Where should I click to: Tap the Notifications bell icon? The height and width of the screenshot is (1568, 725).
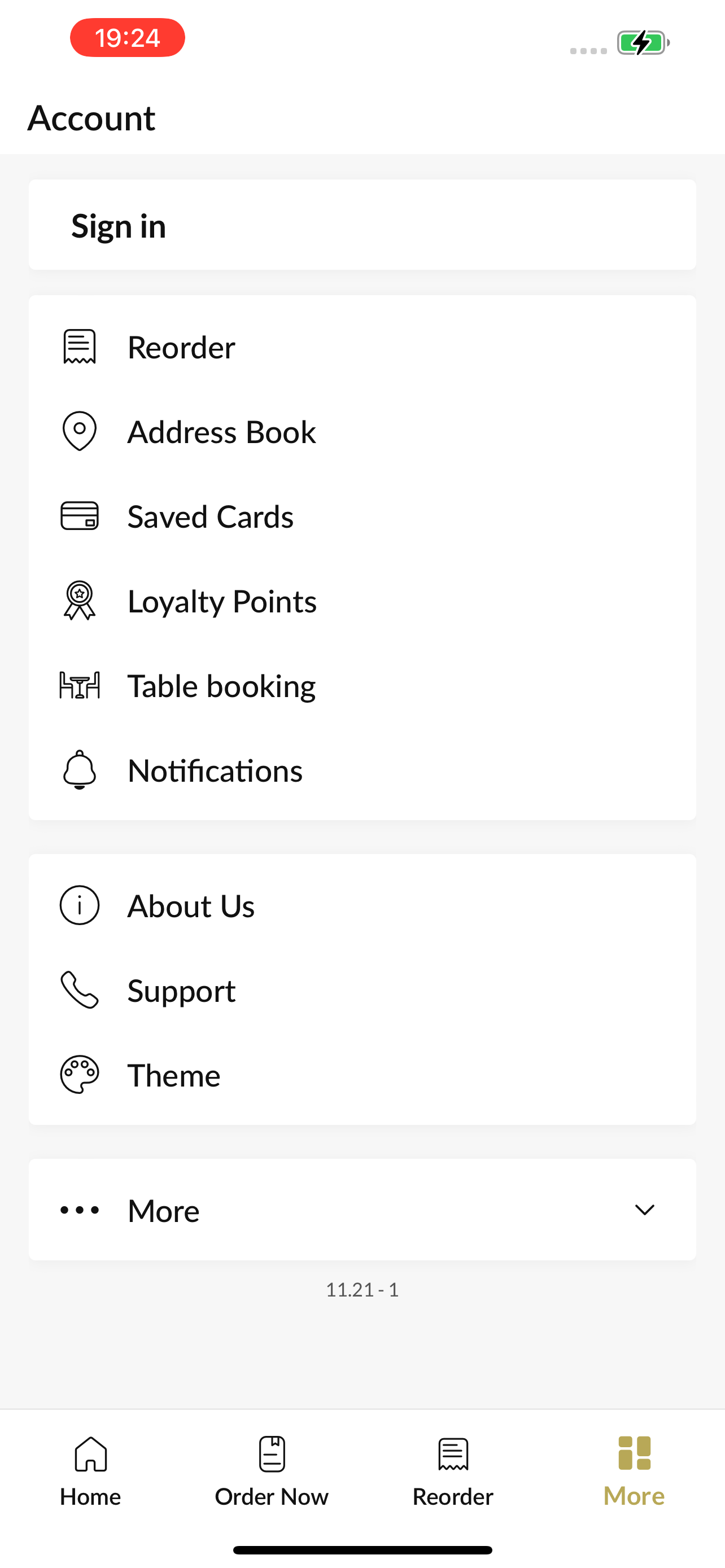pos(80,770)
